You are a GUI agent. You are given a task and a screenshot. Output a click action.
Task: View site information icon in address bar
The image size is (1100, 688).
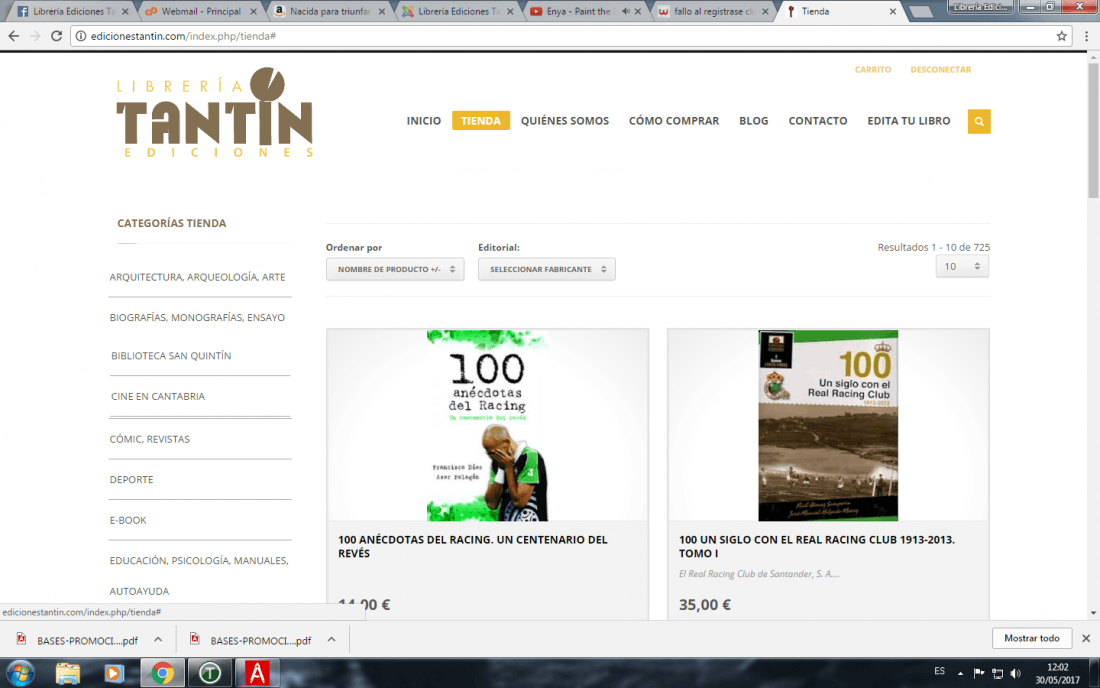pyautogui.click(x=81, y=36)
